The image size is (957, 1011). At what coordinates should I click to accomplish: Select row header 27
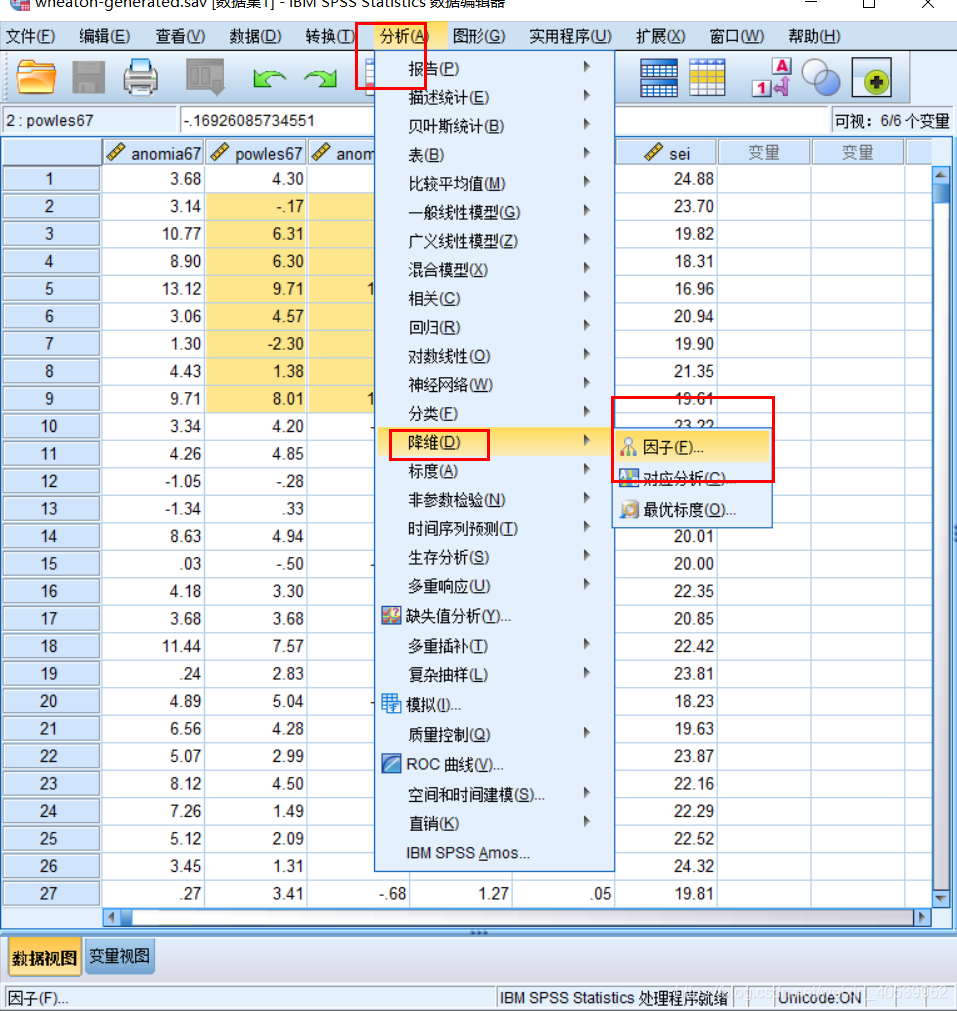(x=50, y=894)
